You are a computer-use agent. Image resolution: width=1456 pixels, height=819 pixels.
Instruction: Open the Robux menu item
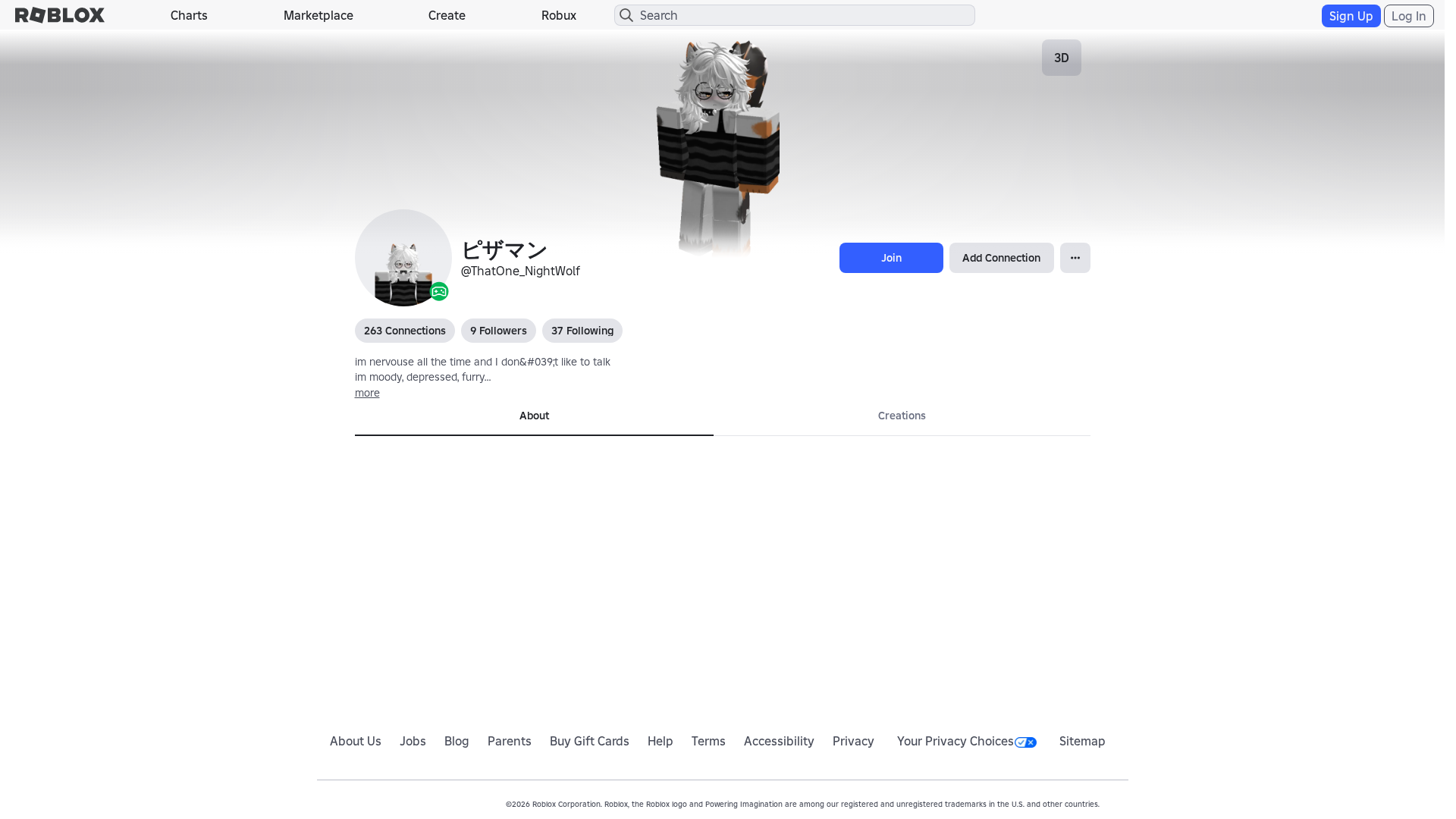tap(559, 15)
